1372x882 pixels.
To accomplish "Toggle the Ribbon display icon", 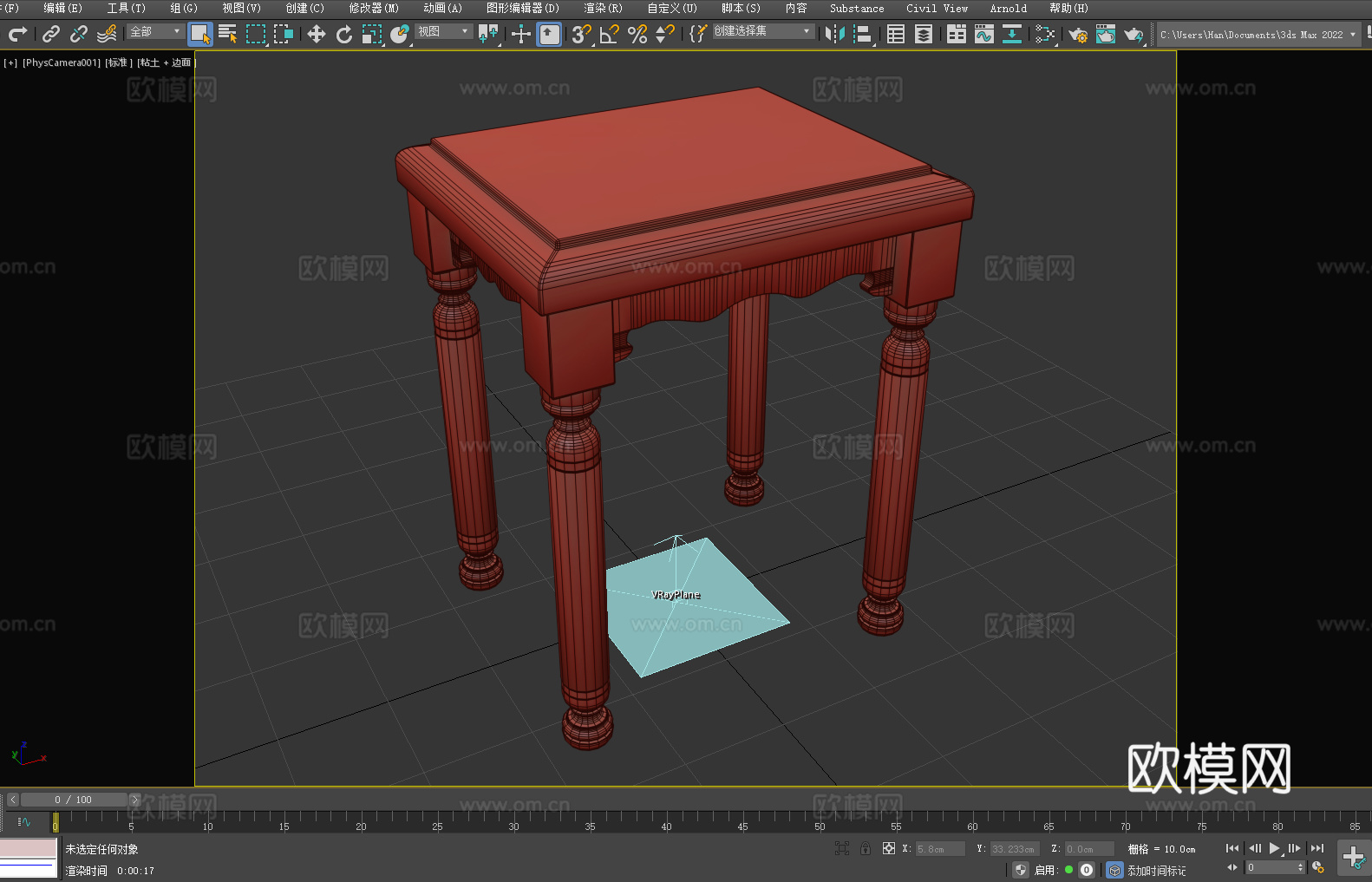I will (x=957, y=34).
